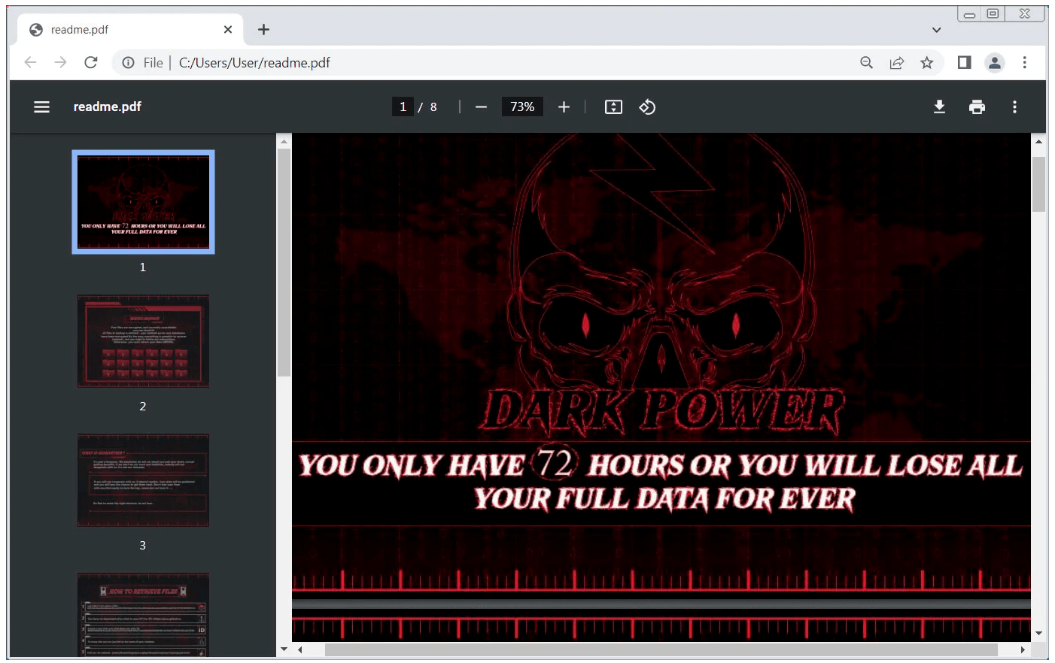Bookmark this page with the star icon
The image size is (1055, 663).
tap(927, 63)
